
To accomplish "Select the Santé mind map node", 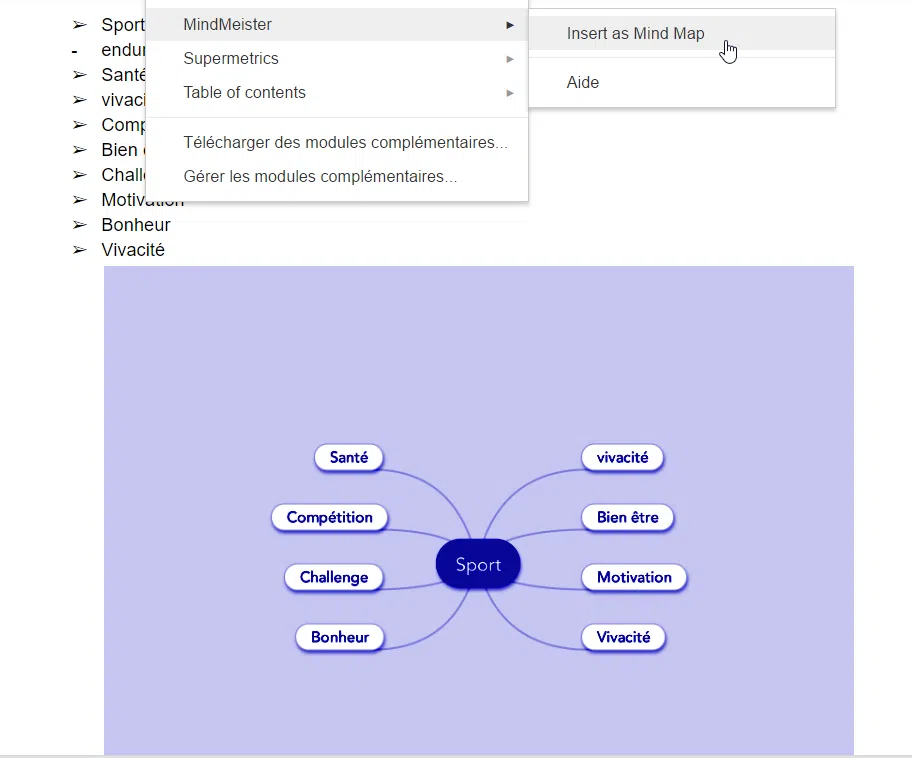I will 349,457.
